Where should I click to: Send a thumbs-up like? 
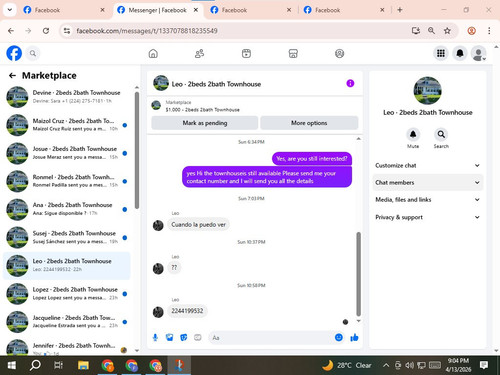(x=354, y=338)
